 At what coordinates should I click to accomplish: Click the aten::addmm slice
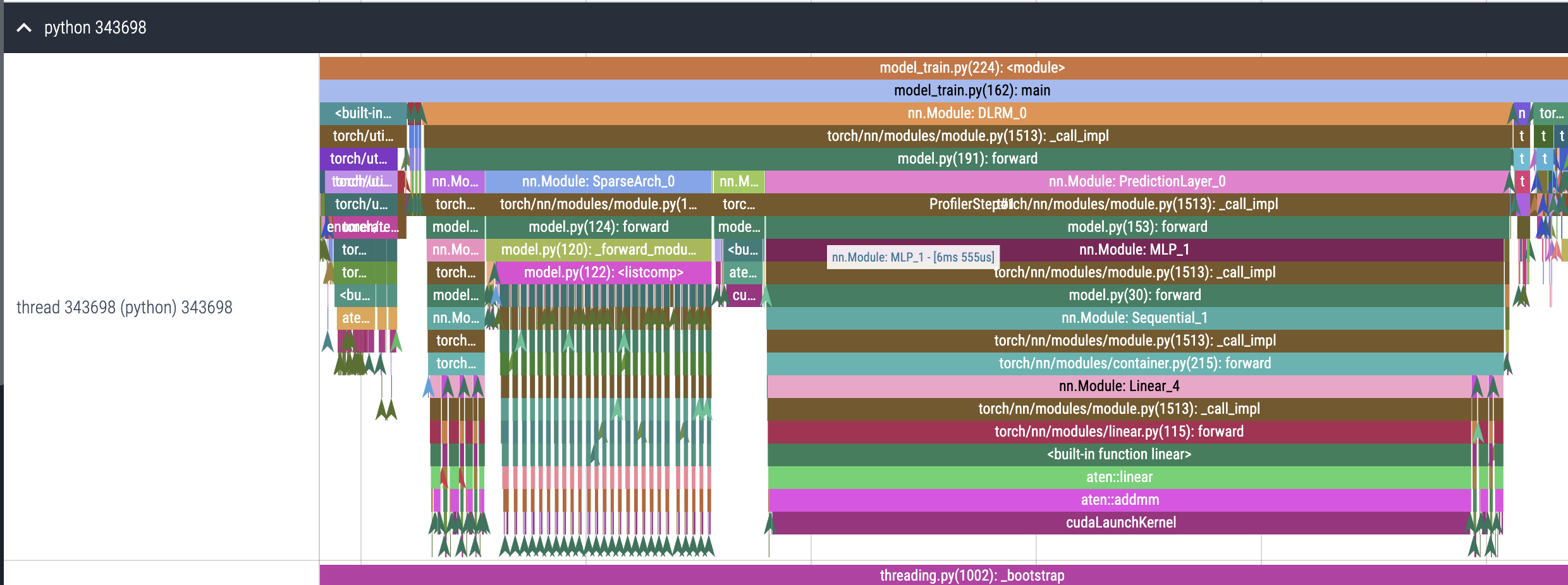pos(1120,500)
